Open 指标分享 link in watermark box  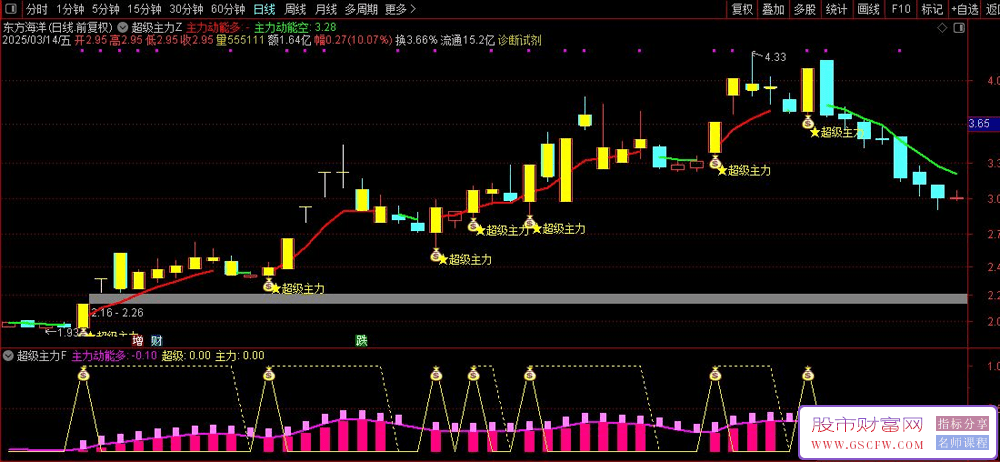click(x=961, y=424)
